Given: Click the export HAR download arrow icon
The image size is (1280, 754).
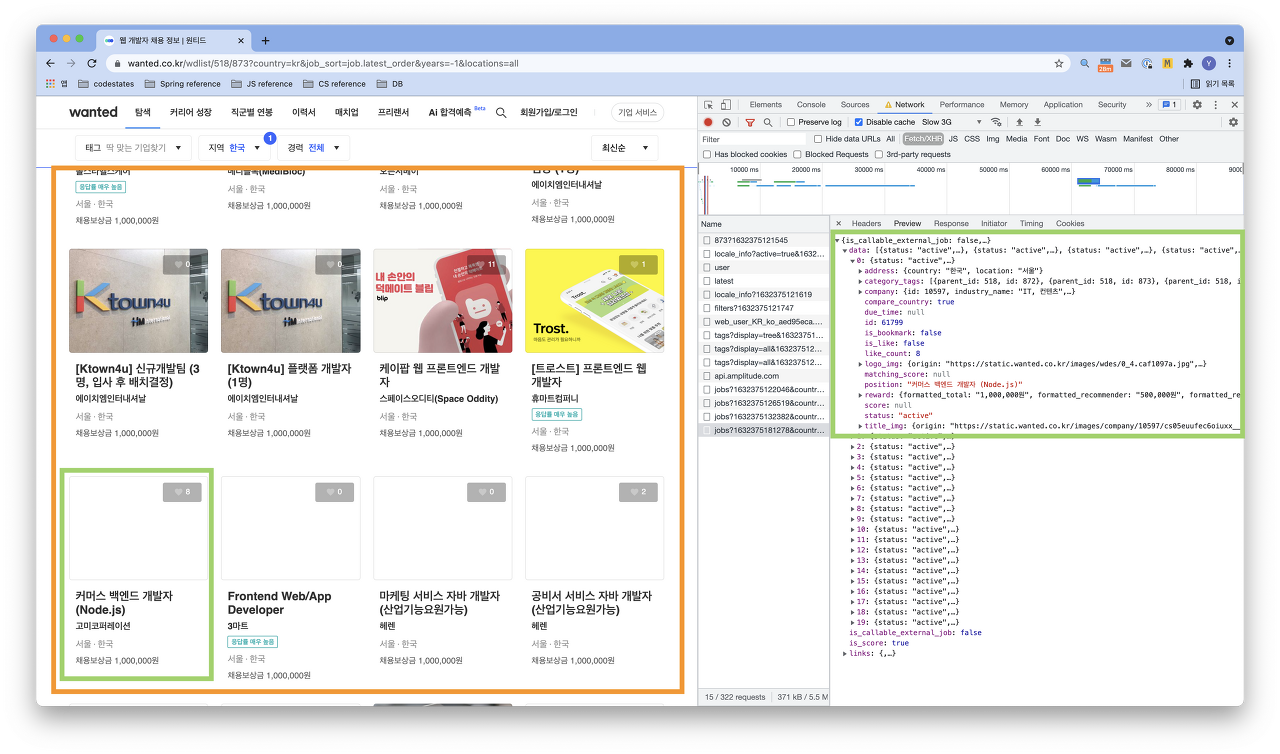Looking at the screenshot, I should pos(1037,122).
